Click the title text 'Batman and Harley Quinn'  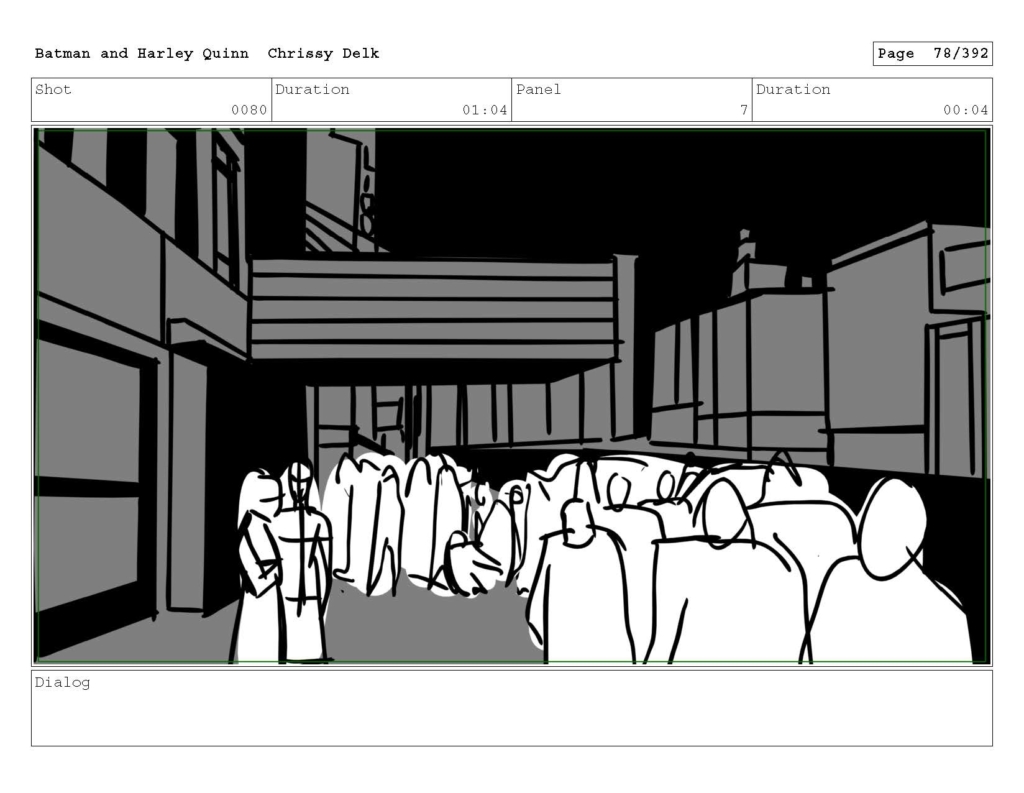click(x=142, y=54)
